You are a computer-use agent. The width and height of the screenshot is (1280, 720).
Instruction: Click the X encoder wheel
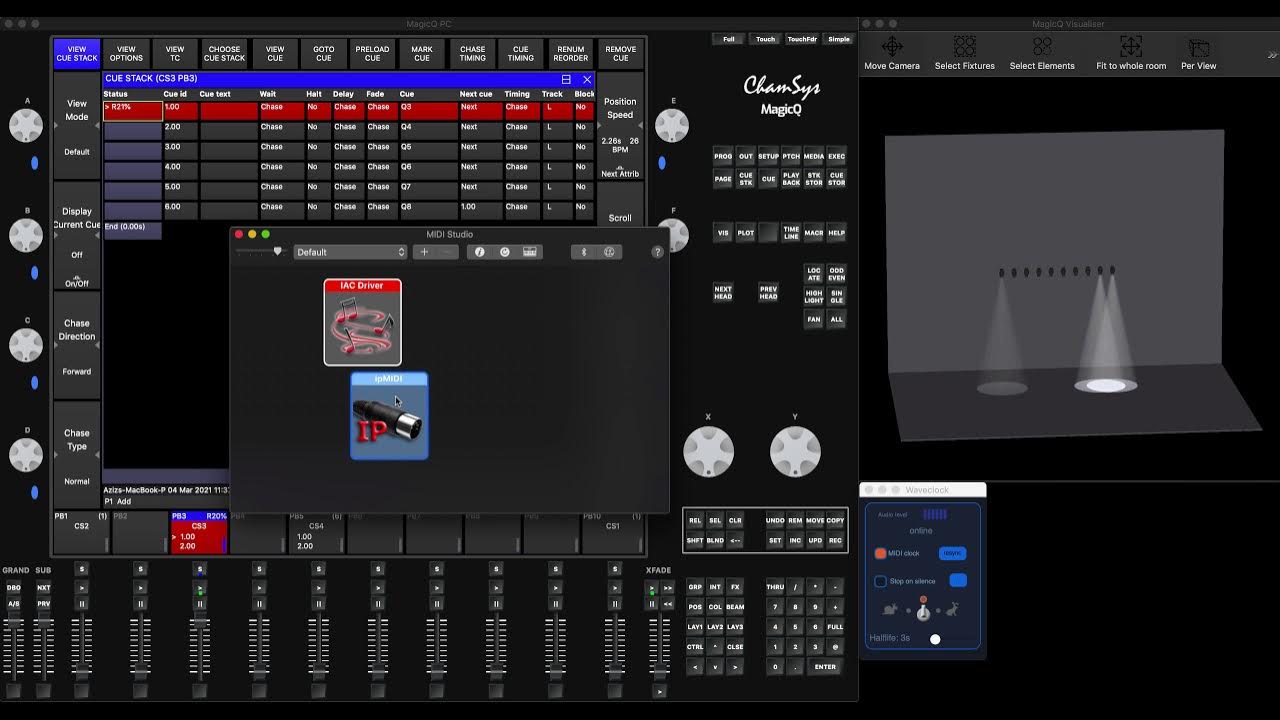click(708, 451)
